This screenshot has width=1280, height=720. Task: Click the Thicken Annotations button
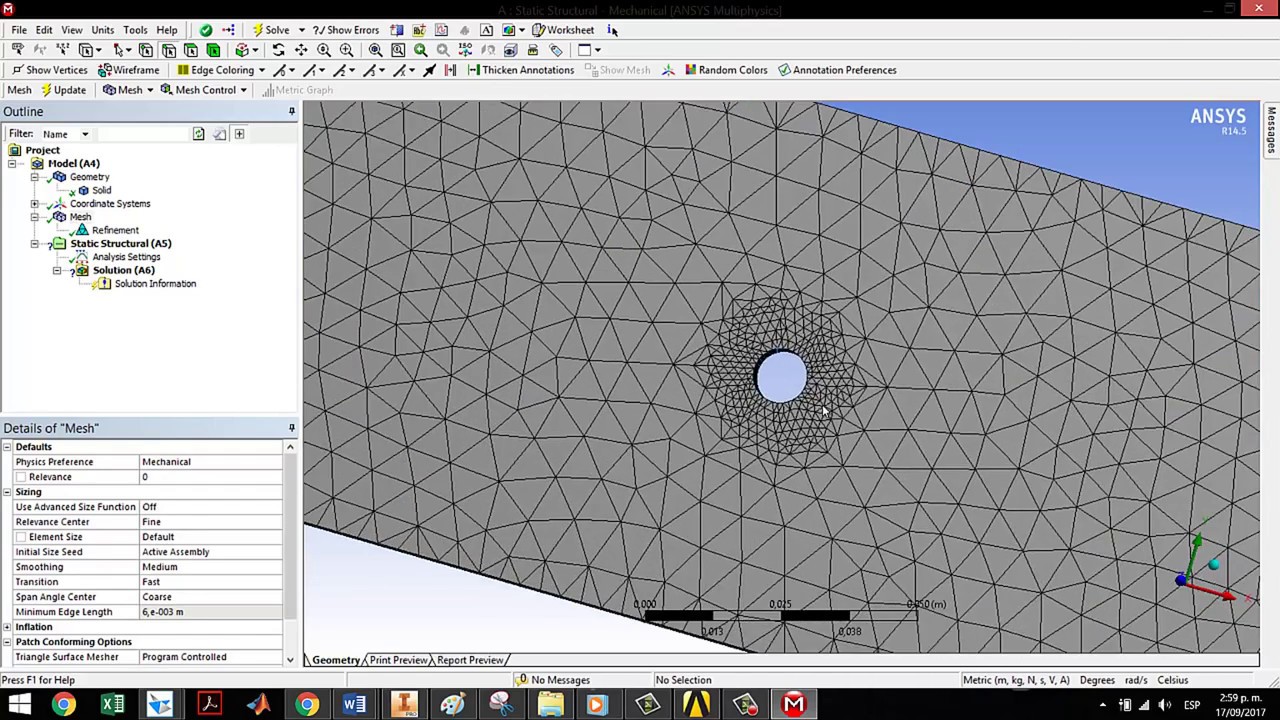pos(520,70)
